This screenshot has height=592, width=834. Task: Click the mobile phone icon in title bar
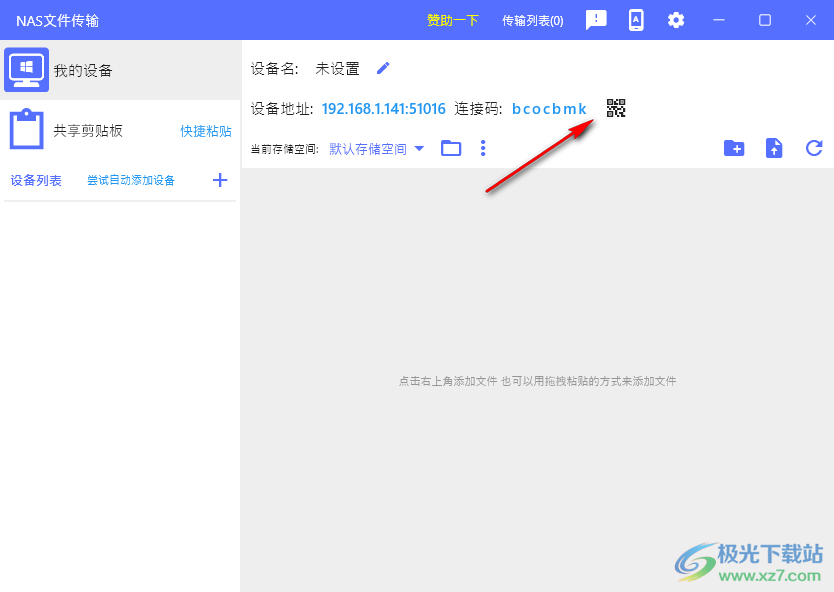(636, 20)
